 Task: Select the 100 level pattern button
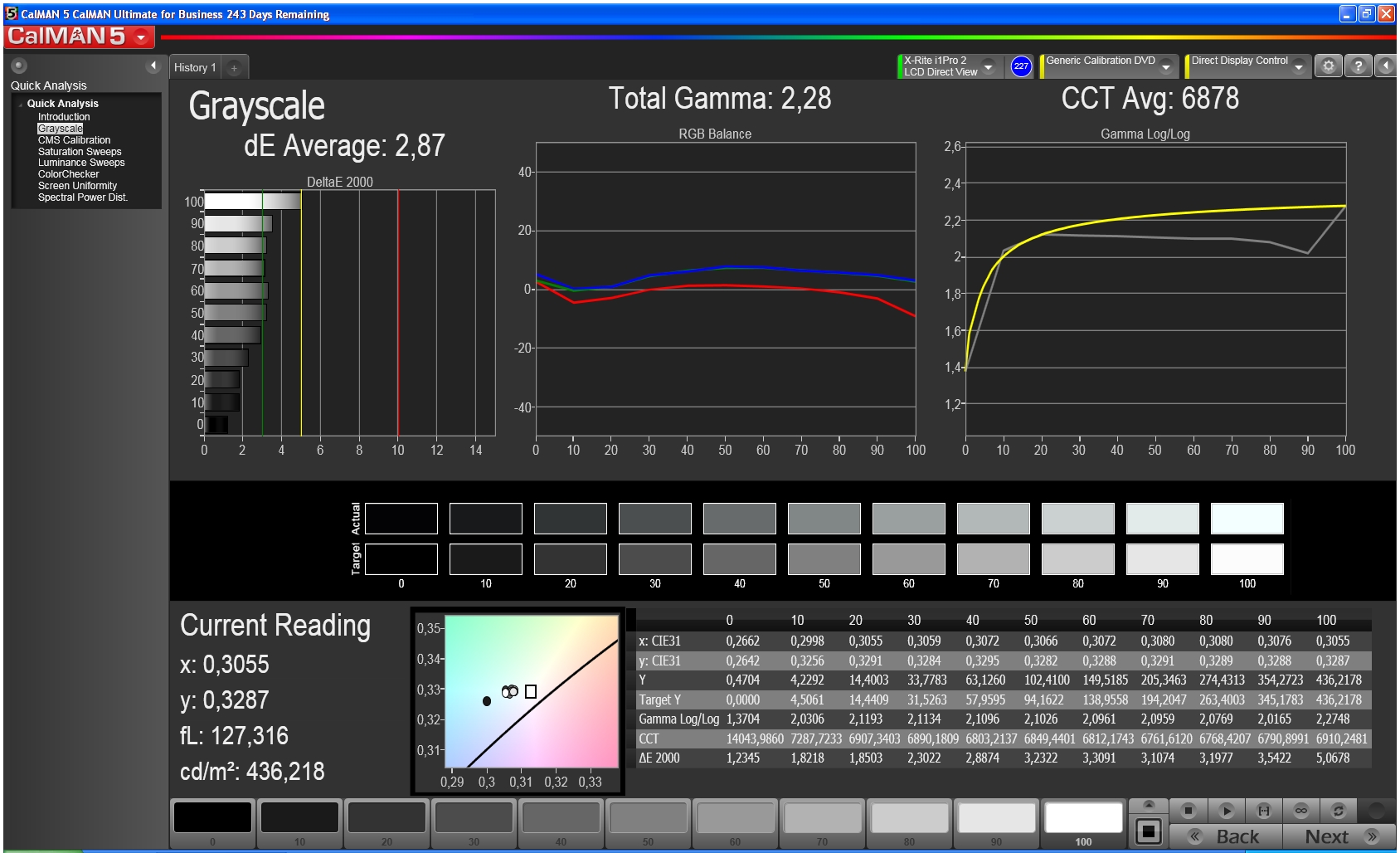click(x=1083, y=824)
